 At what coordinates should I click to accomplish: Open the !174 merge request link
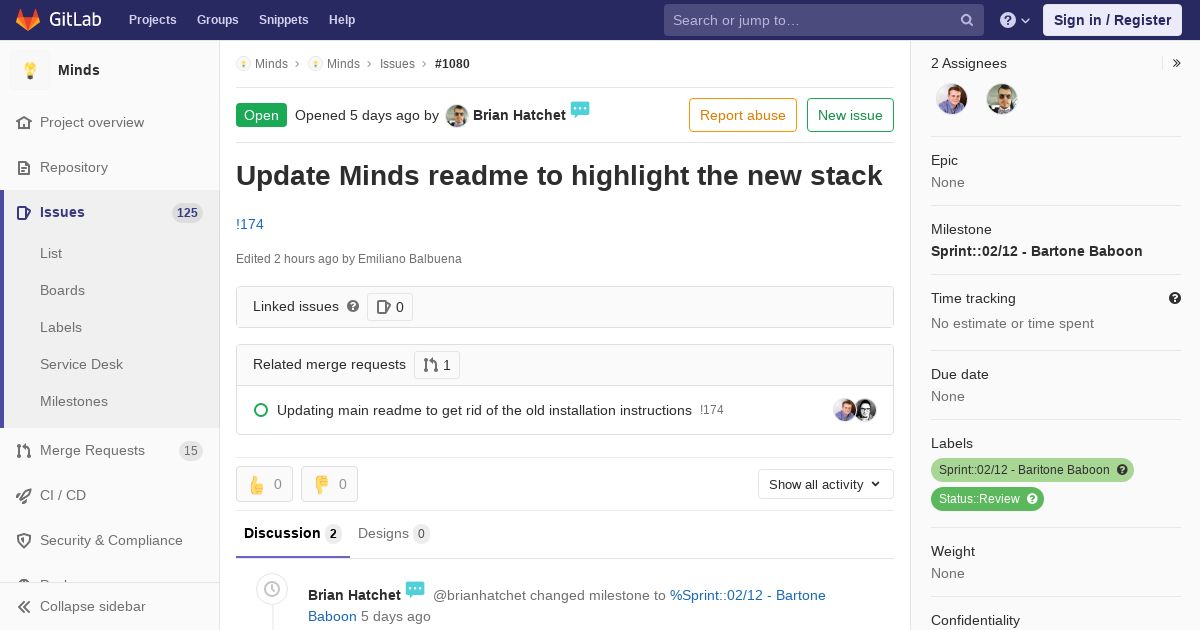250,224
